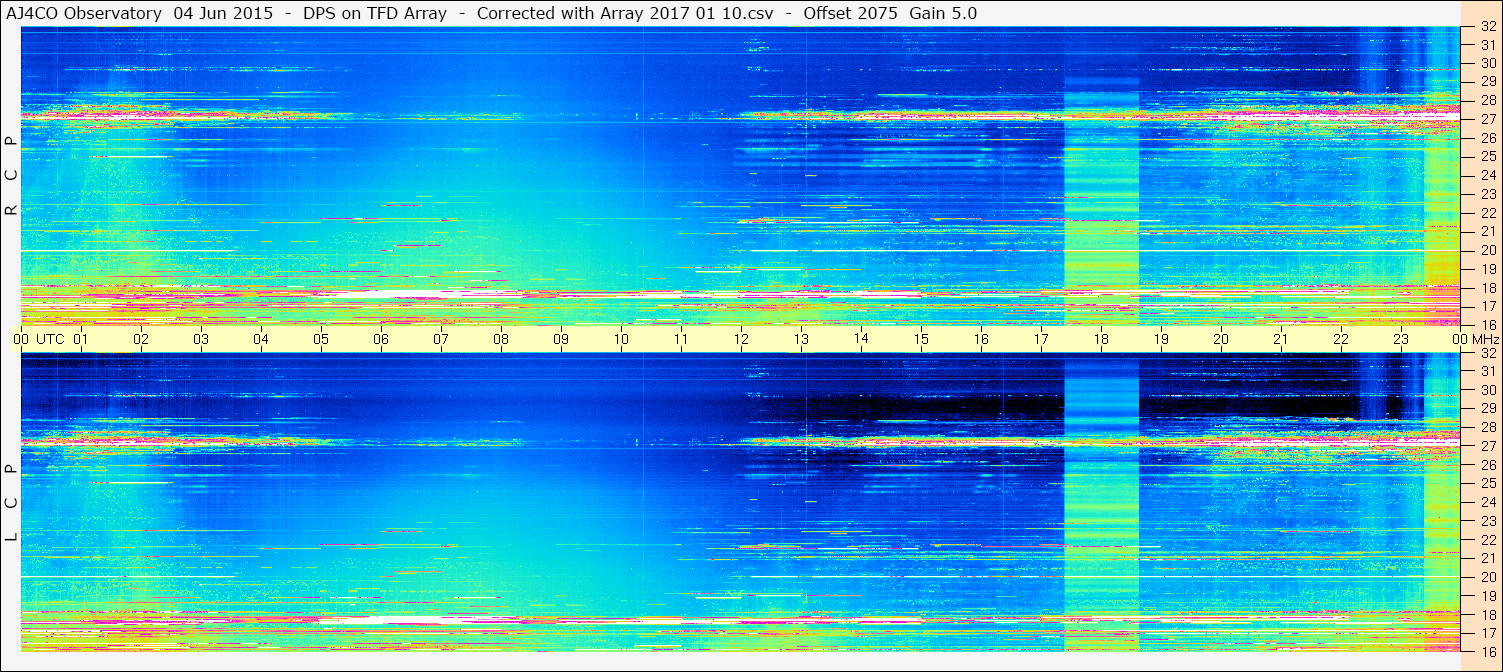Screen dimensions: 1503x672
Task: Click the 14 hour marker
Action: click(x=861, y=339)
